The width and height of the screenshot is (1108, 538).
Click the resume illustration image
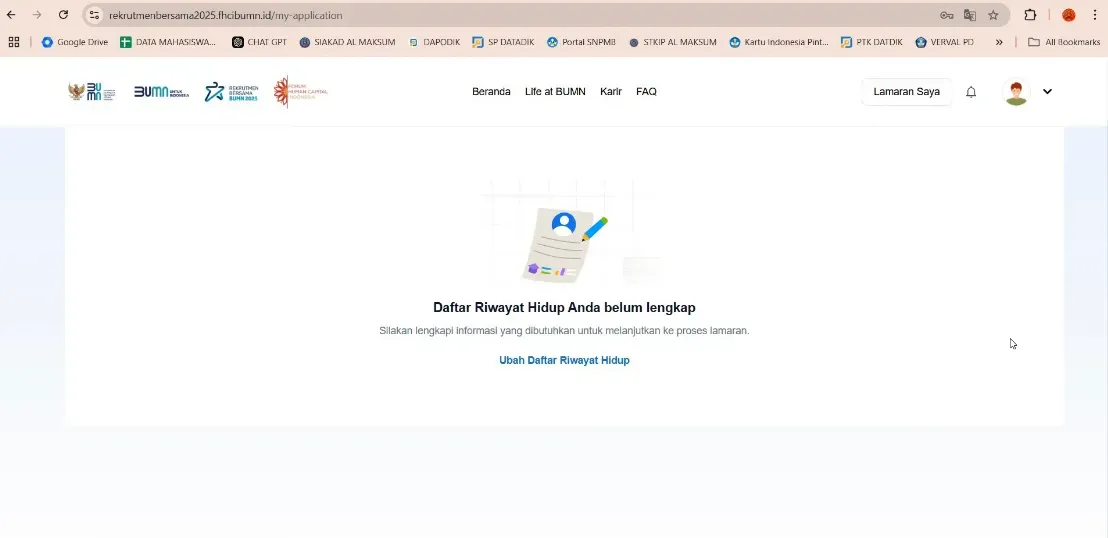pyautogui.click(x=567, y=245)
